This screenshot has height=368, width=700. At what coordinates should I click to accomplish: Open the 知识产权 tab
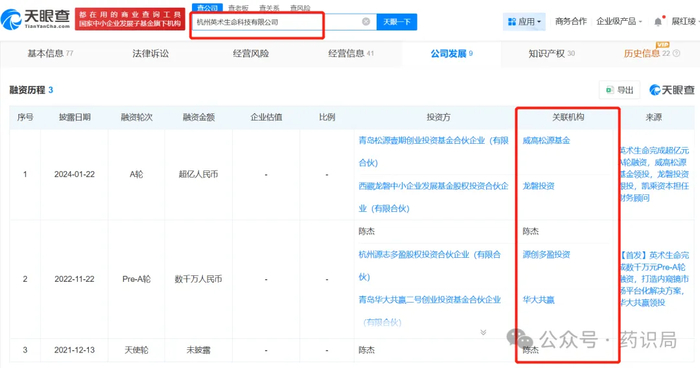(x=551, y=54)
